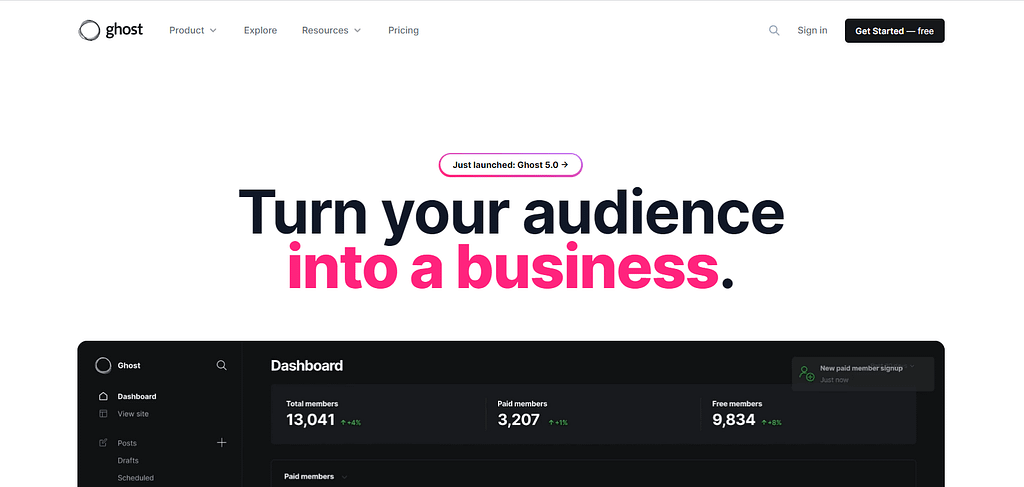Viewport: 1024px width, 487px height.
Task: Click the Ghost circle logo in dashboard sidebar
Action: tap(103, 366)
